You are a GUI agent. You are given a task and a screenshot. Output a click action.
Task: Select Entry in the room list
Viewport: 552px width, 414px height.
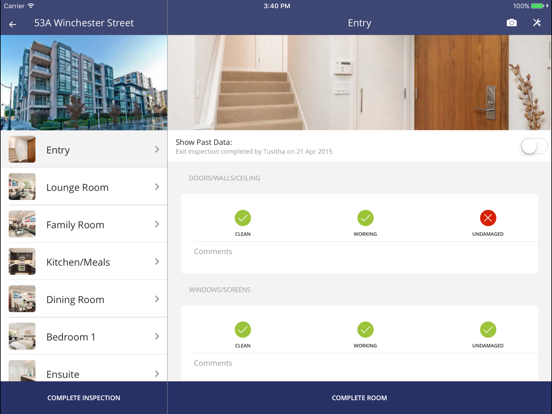coord(84,150)
